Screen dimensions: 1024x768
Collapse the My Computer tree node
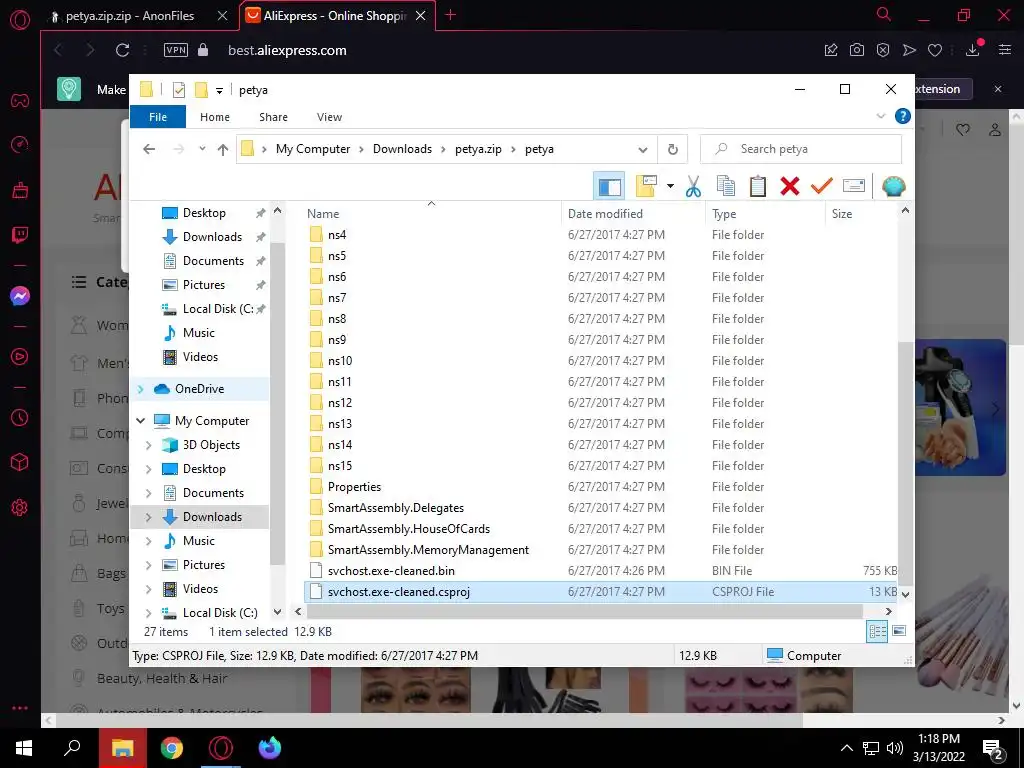click(140, 421)
